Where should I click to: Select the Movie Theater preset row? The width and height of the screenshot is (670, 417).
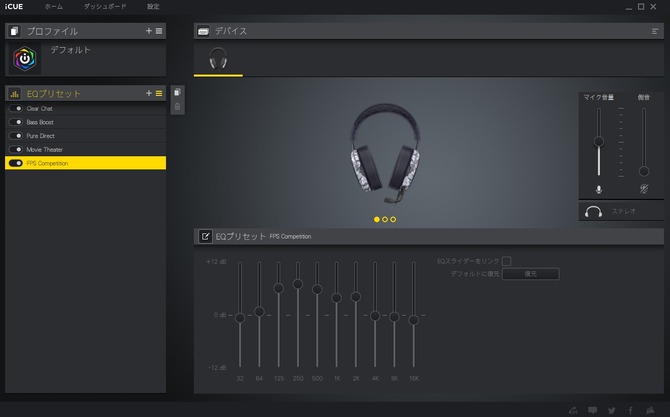(85, 150)
